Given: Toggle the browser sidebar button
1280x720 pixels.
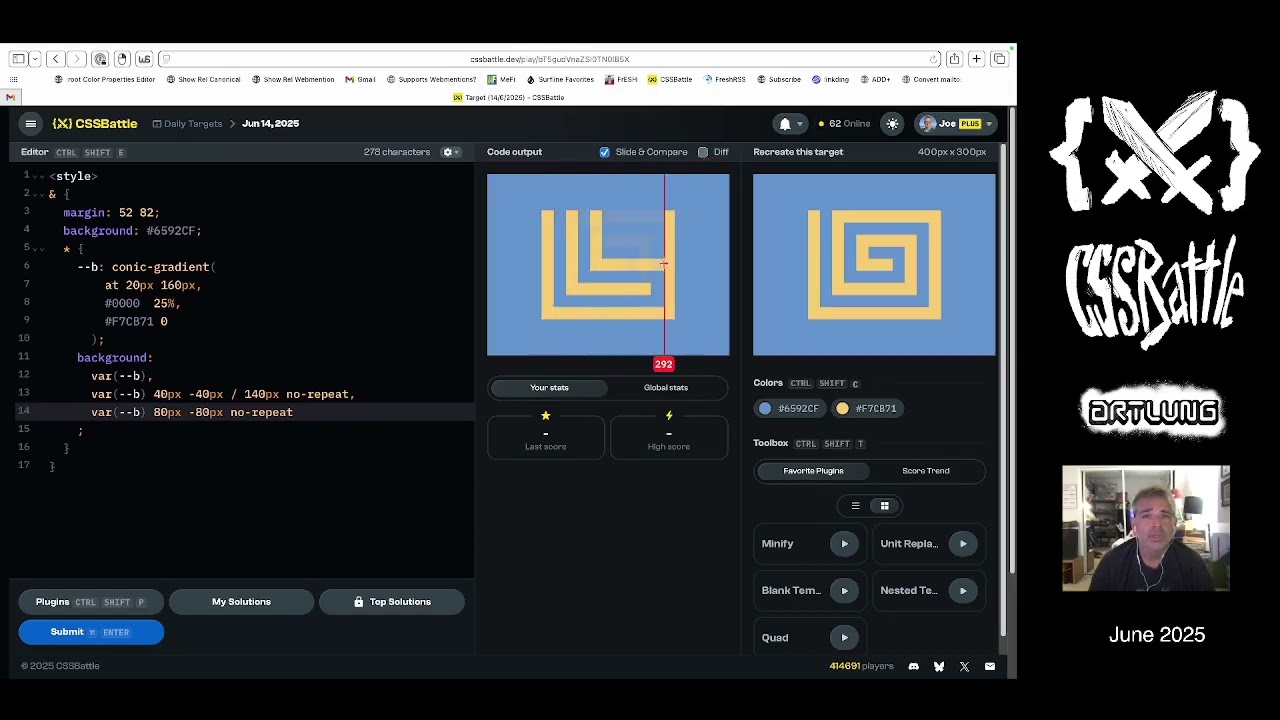Looking at the screenshot, I should click(19, 59).
